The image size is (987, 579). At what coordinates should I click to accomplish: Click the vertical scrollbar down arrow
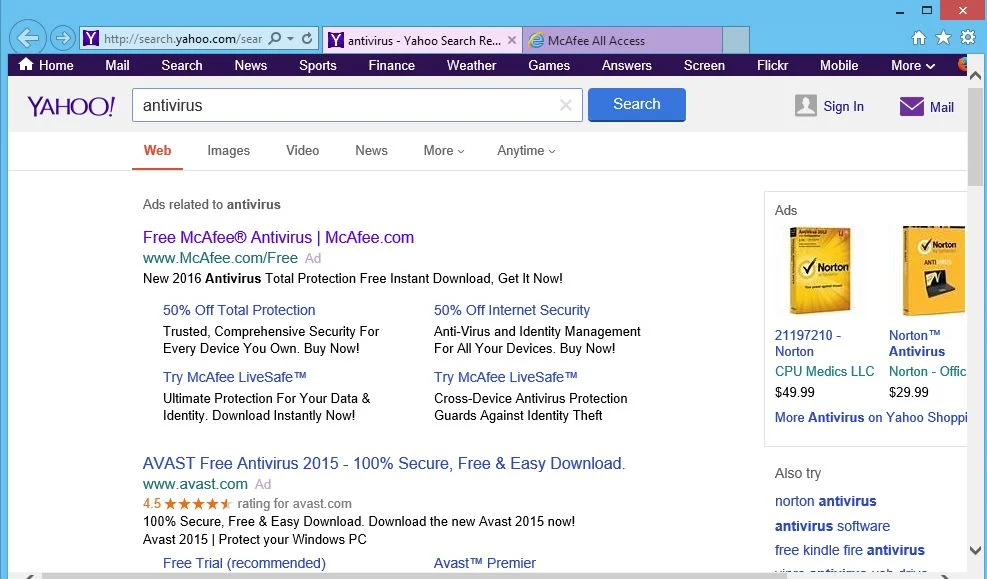pos(975,550)
